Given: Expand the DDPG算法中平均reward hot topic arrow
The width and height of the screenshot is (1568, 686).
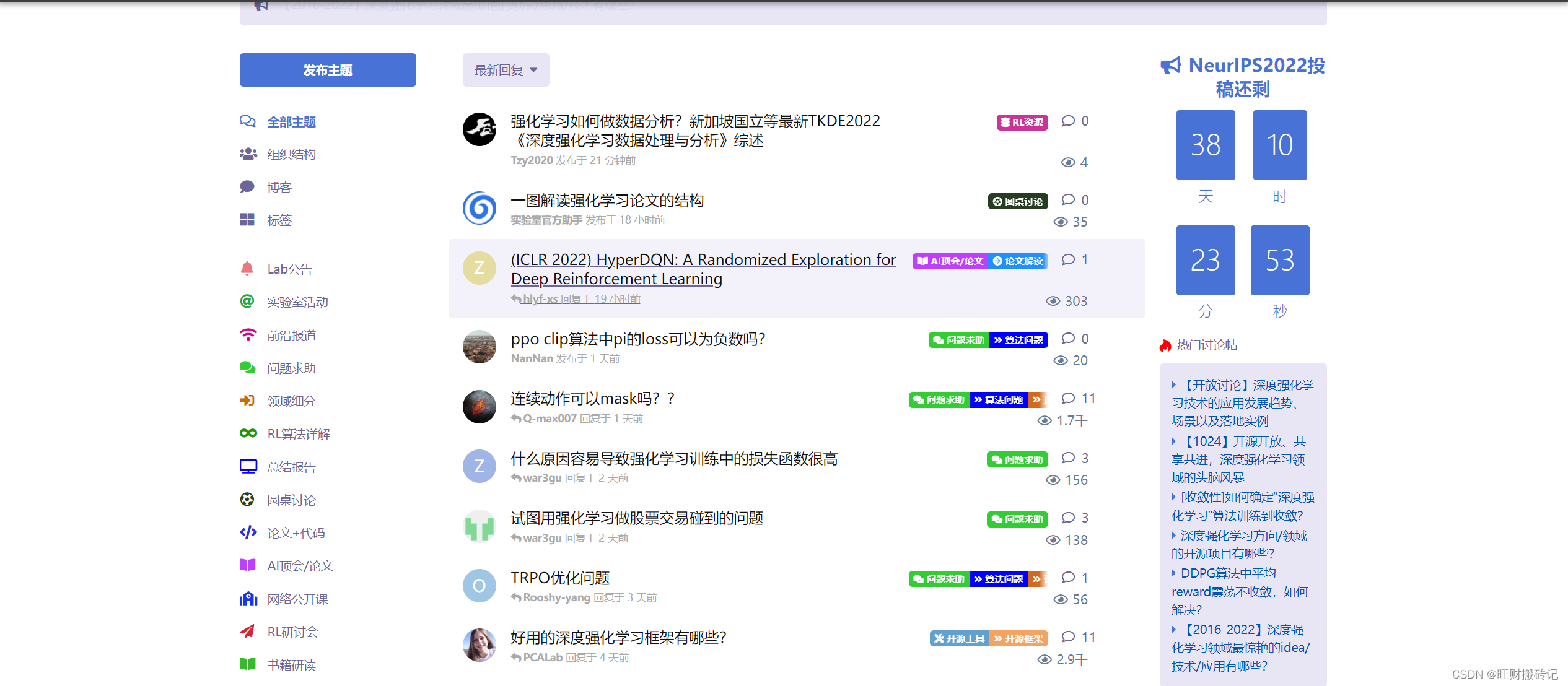Looking at the screenshot, I should click(1173, 573).
